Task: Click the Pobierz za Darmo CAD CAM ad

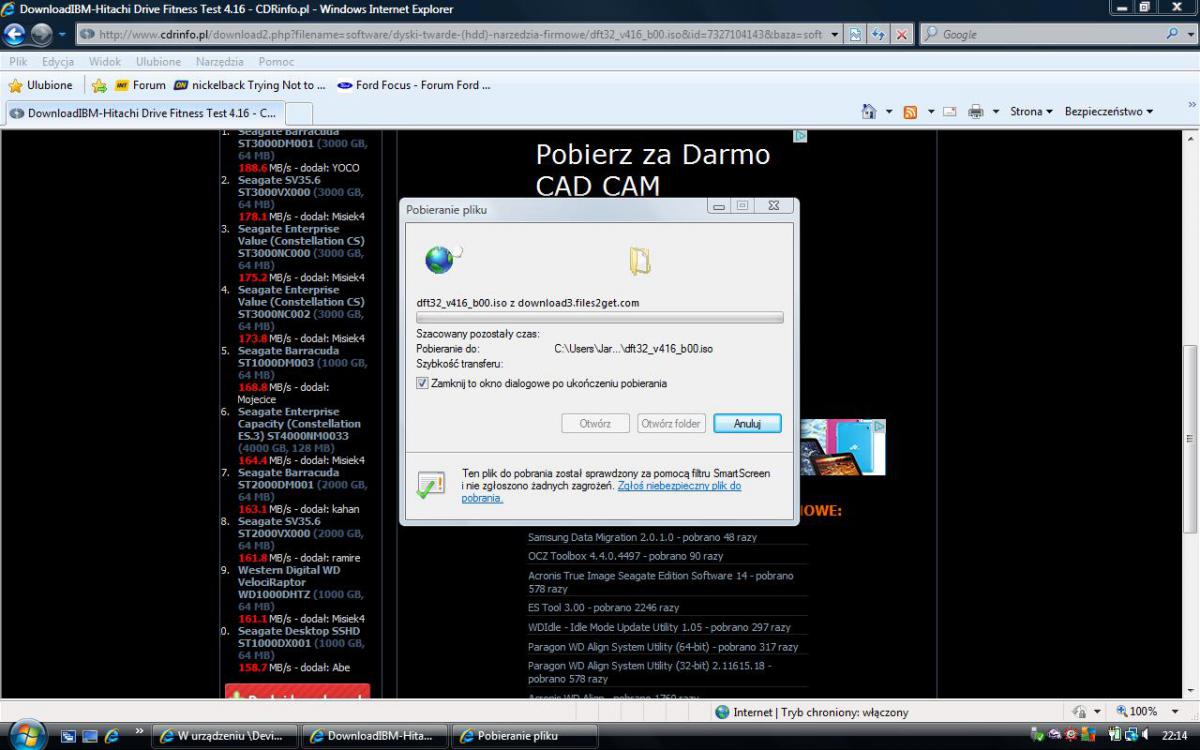Action: 653,170
